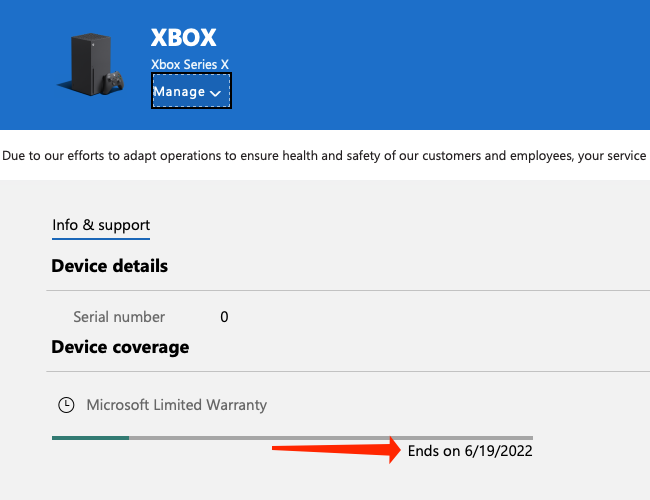Select the Info & support tab
This screenshot has width=650, height=500.
pyautogui.click(x=101, y=225)
